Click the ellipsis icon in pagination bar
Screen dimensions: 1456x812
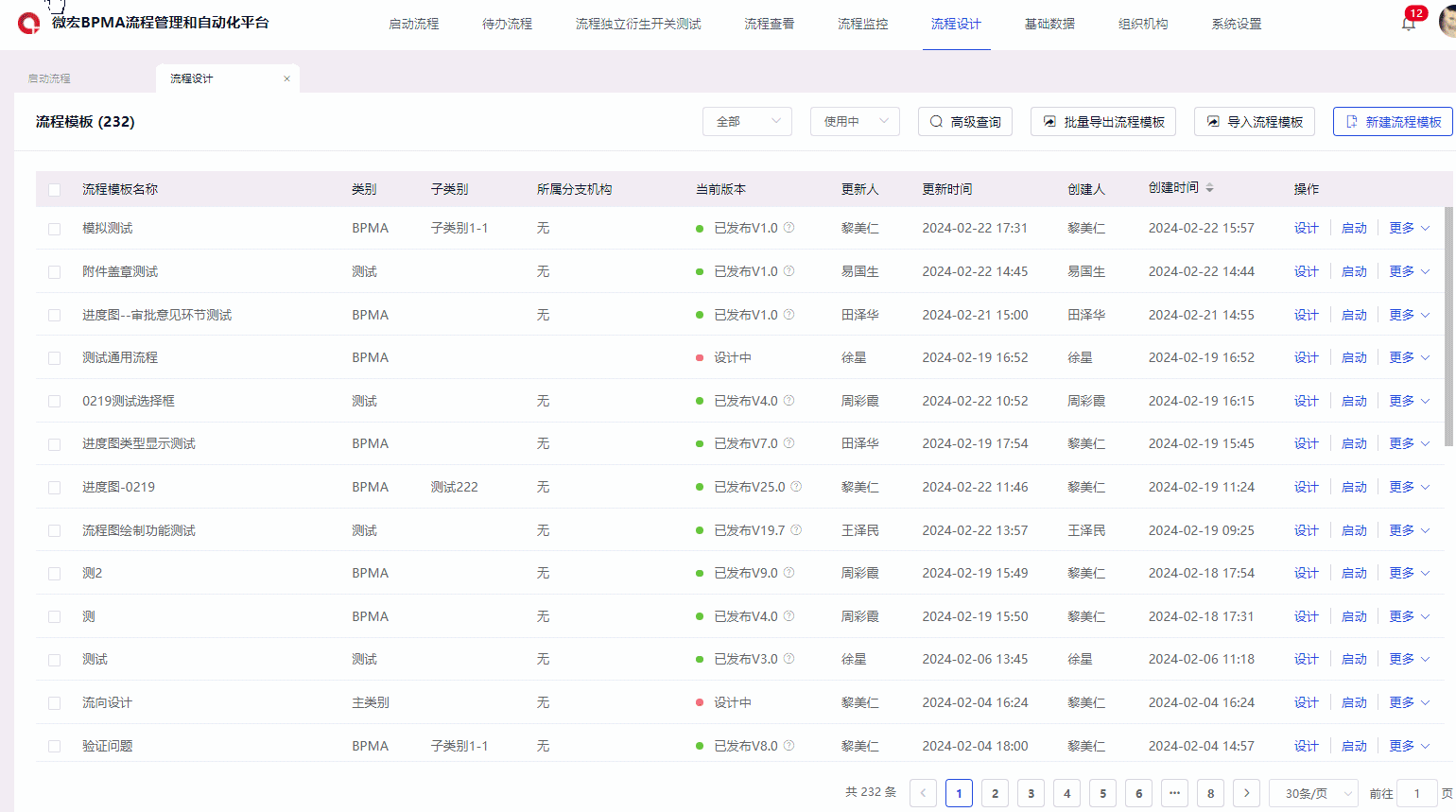tap(1174, 793)
